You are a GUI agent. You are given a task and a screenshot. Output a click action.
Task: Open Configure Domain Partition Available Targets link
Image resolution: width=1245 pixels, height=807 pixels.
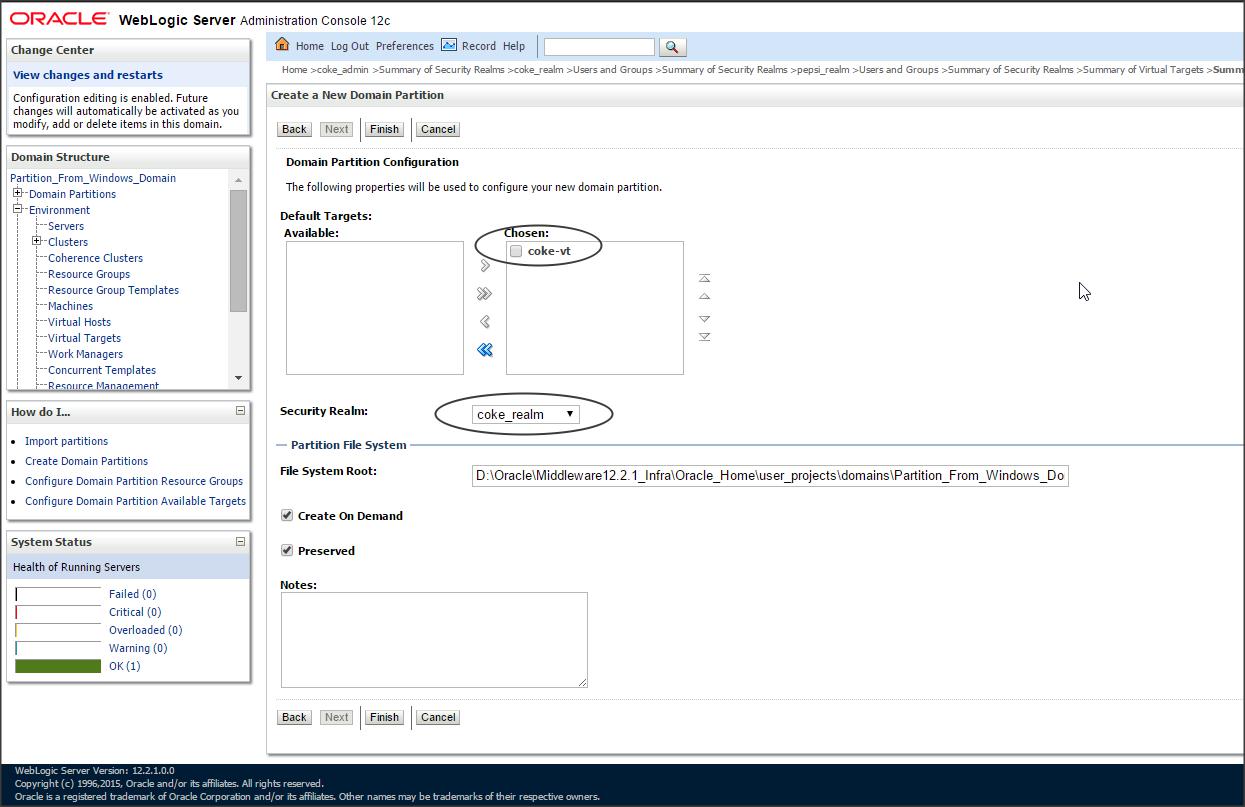coord(135,501)
